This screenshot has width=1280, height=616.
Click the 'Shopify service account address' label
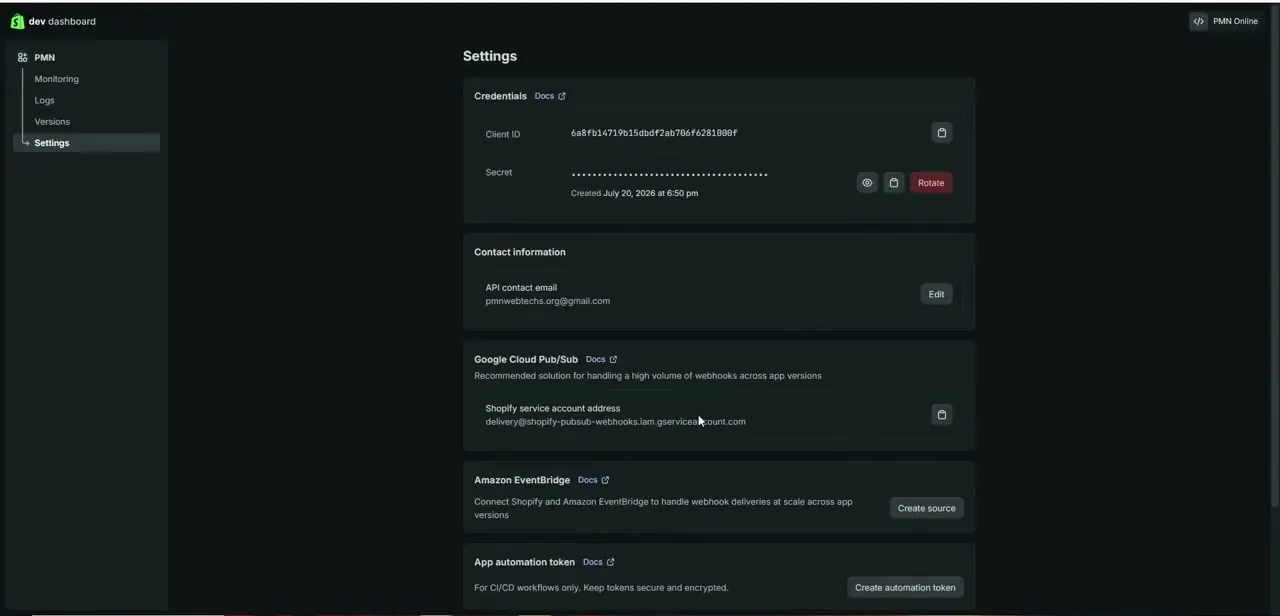[552, 408]
